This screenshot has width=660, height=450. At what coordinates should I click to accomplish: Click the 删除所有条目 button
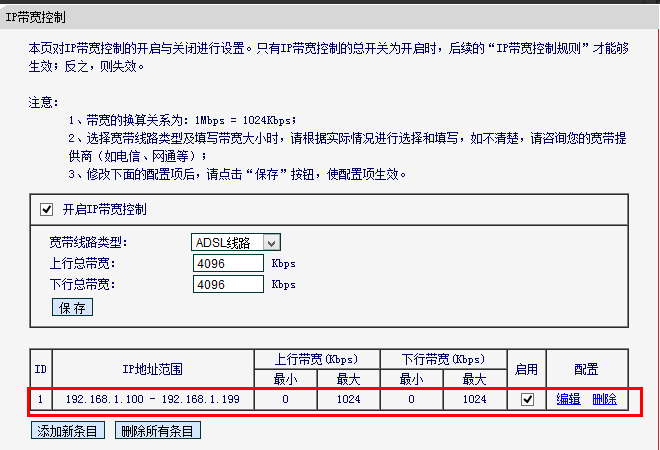158,431
